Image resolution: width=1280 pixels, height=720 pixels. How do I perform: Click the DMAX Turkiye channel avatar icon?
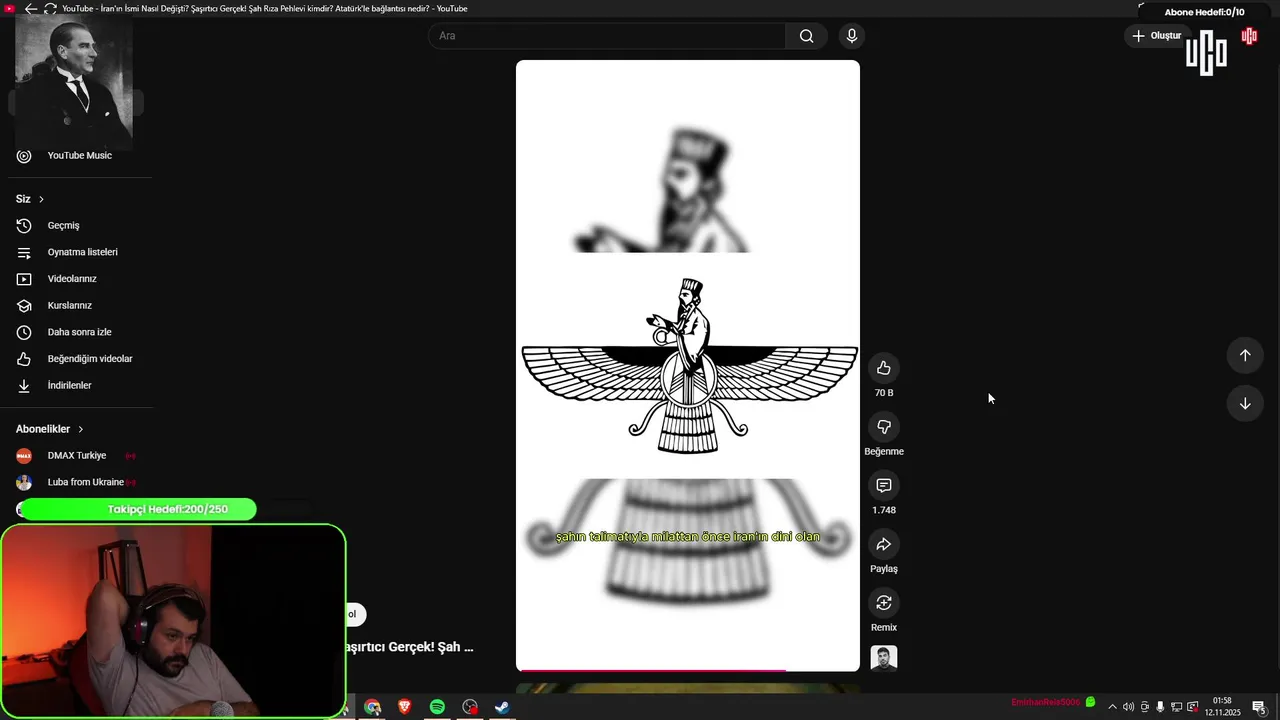(24, 456)
